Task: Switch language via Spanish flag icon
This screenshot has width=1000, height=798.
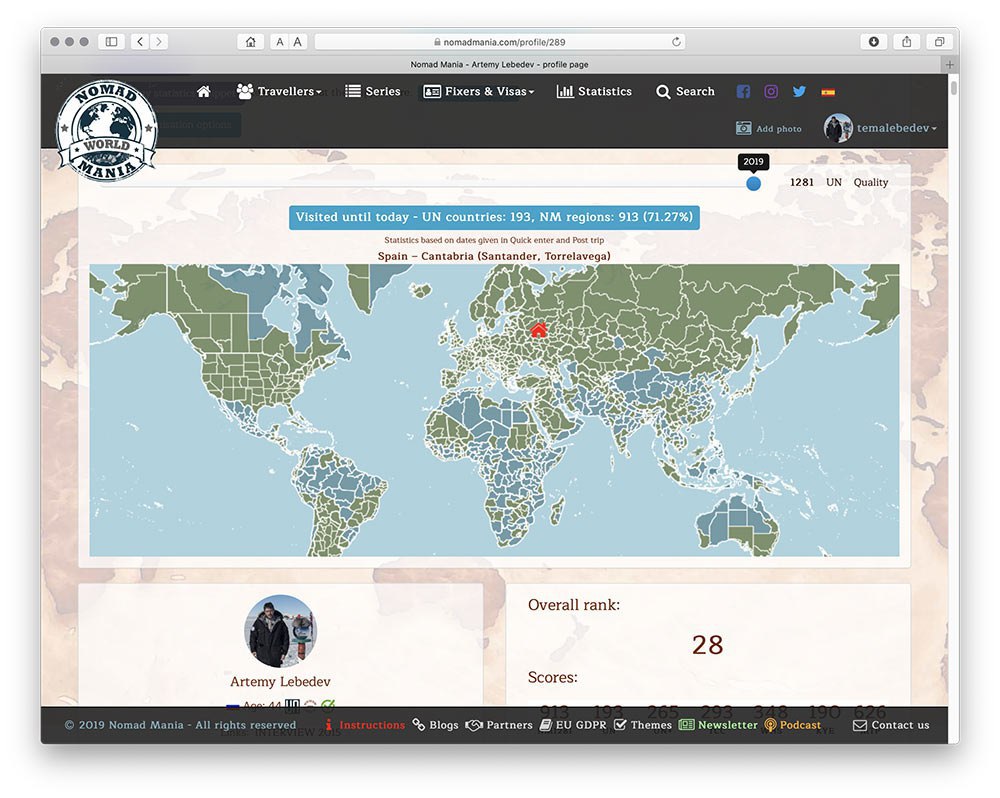Action: click(x=828, y=92)
